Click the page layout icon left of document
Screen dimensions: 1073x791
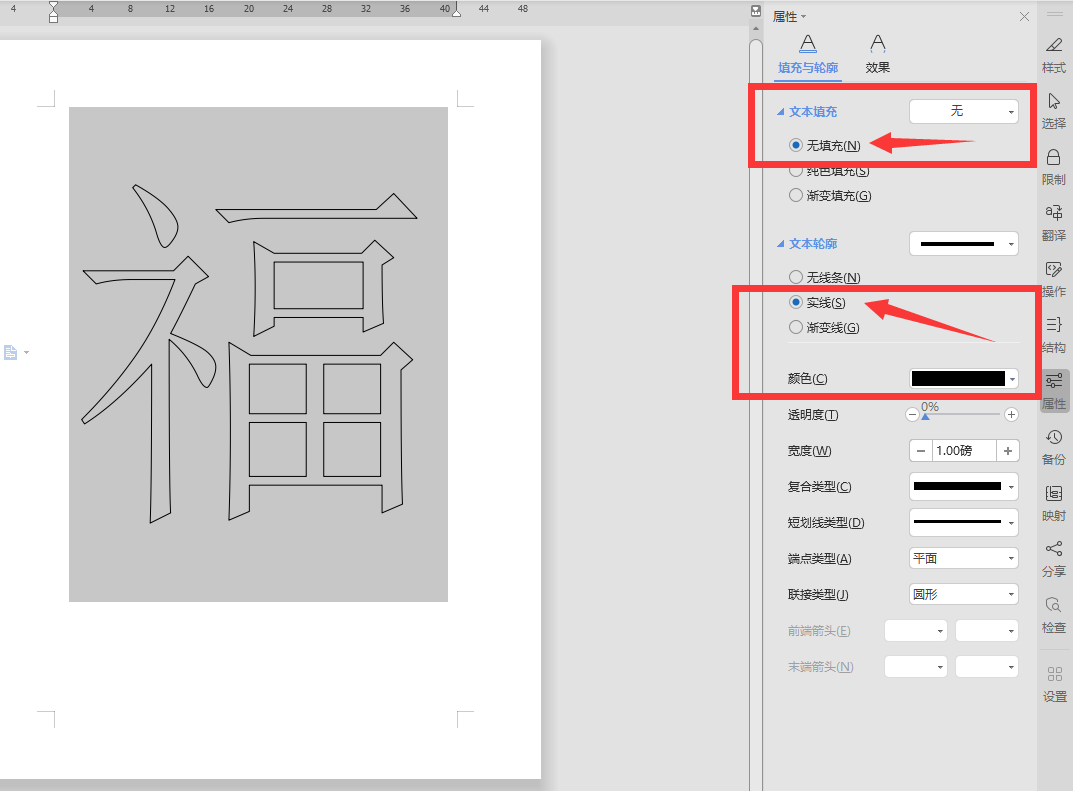coord(10,352)
